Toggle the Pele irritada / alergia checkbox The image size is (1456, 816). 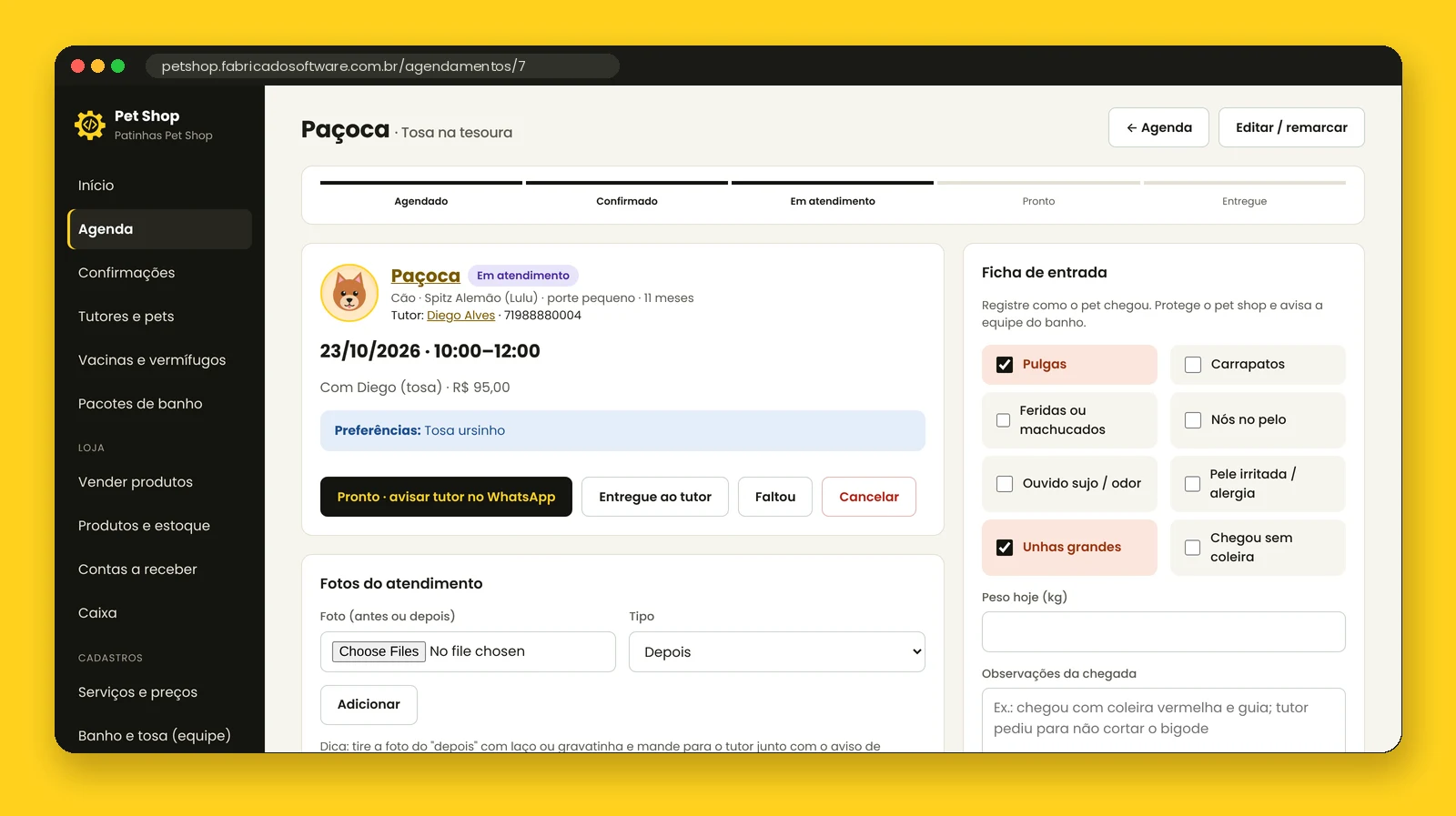pos(1192,484)
